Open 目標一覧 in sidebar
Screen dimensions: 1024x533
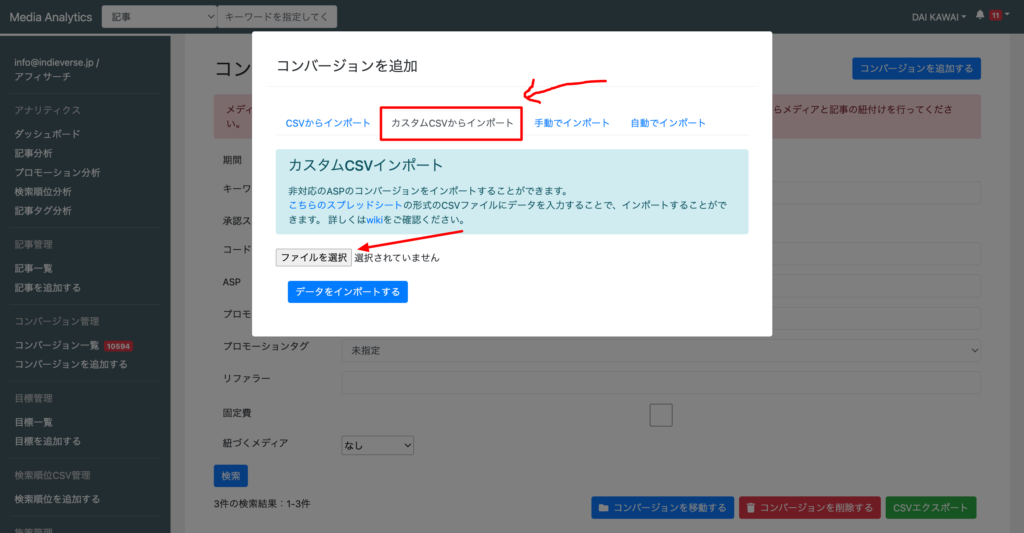coord(33,423)
